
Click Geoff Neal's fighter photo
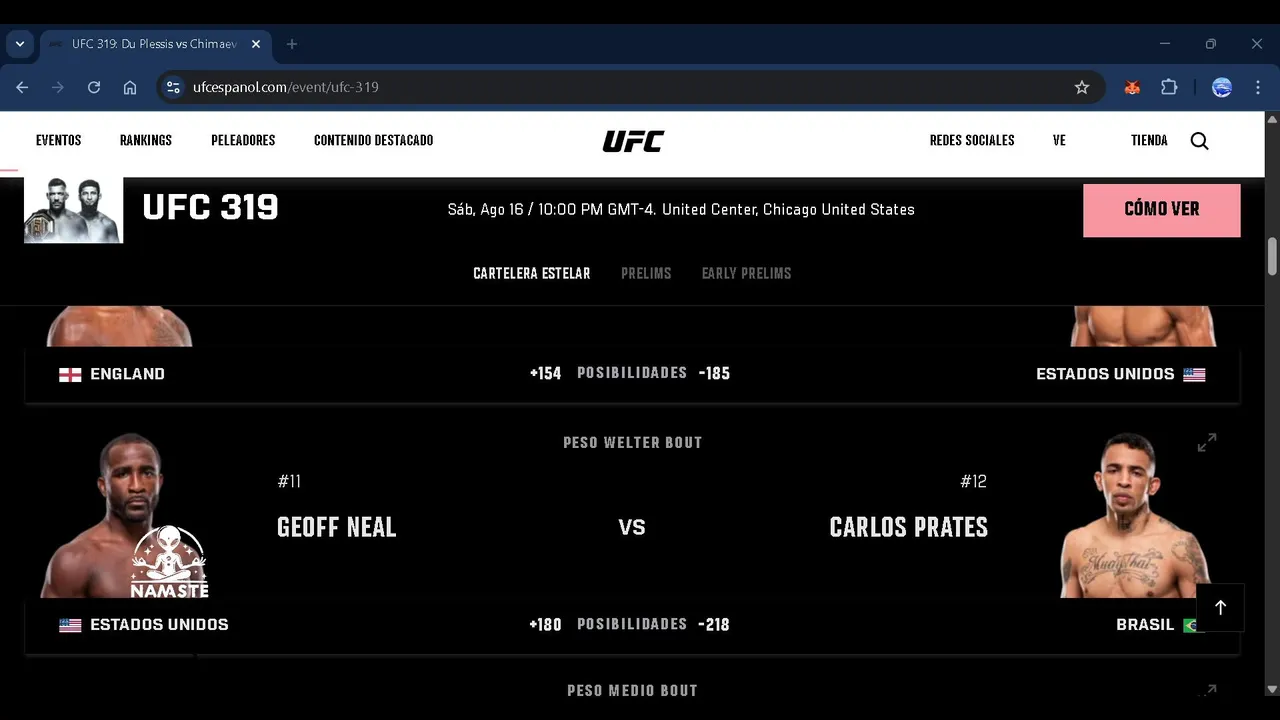125,515
